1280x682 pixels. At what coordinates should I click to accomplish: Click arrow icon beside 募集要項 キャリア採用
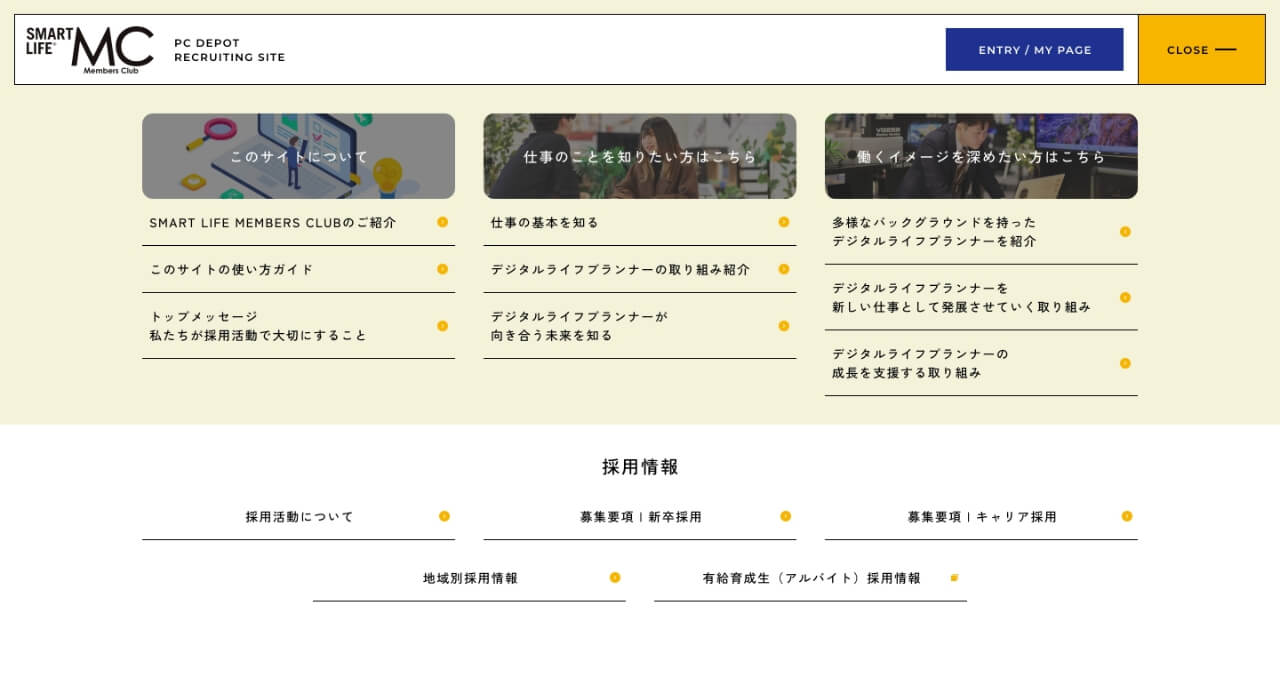(x=1126, y=516)
